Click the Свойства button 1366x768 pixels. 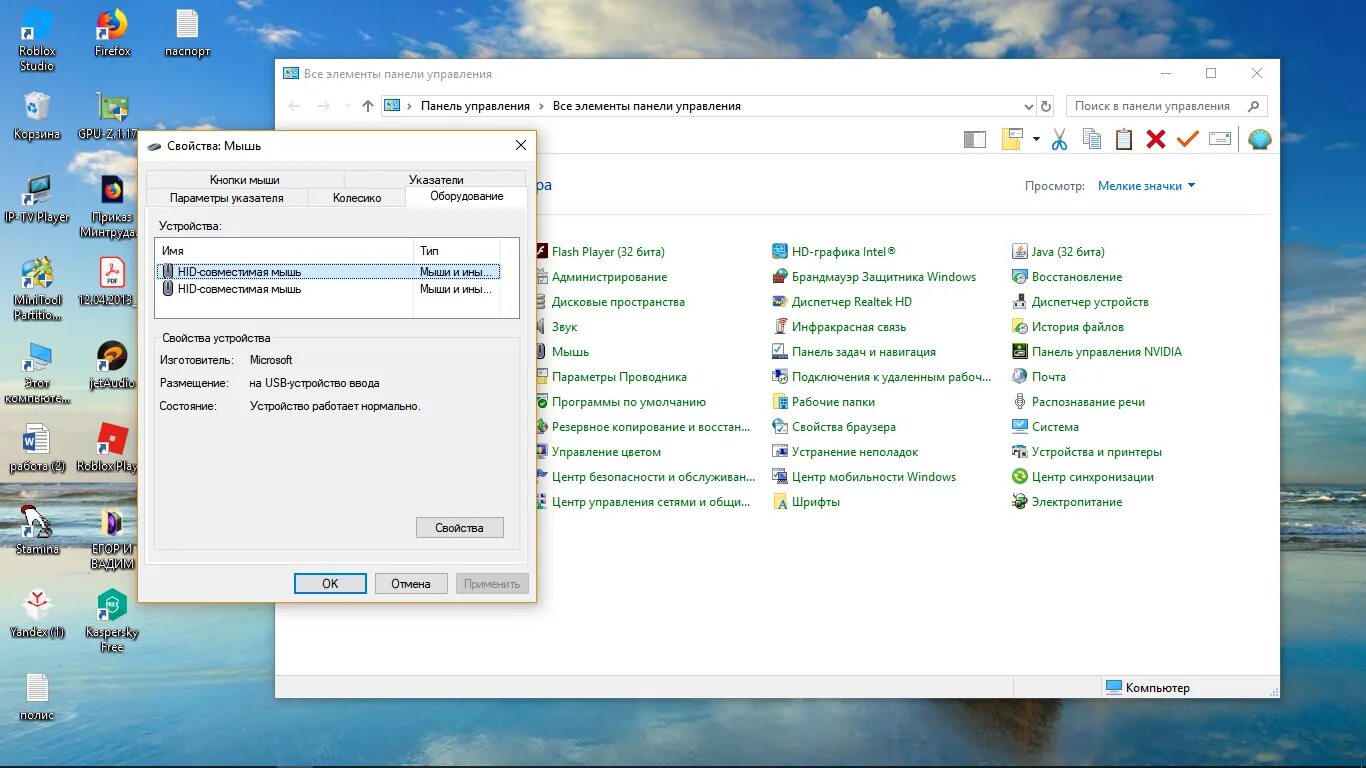tap(459, 527)
